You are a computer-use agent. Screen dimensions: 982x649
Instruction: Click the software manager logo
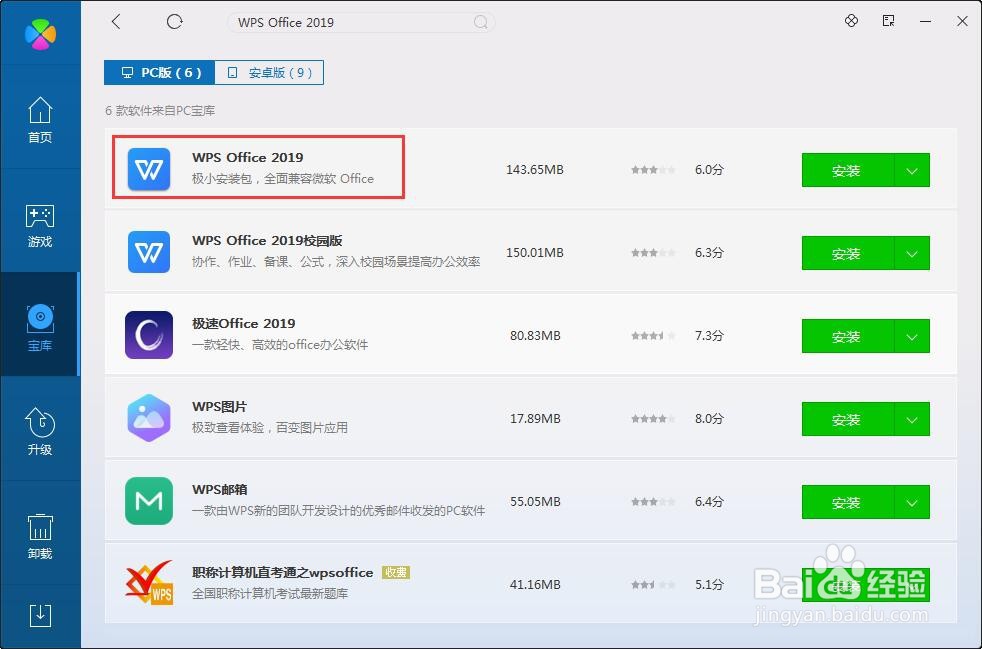[x=40, y=33]
